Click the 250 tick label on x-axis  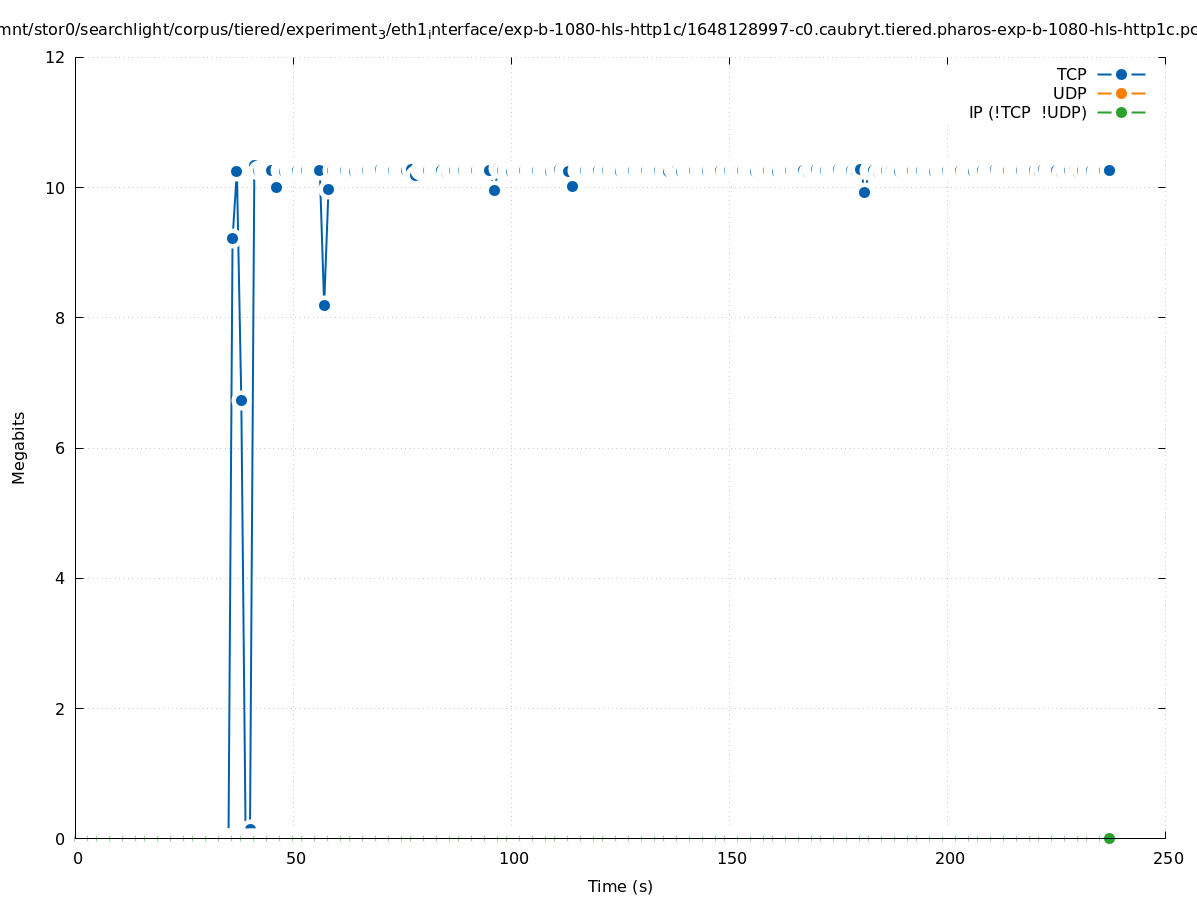(1166, 858)
